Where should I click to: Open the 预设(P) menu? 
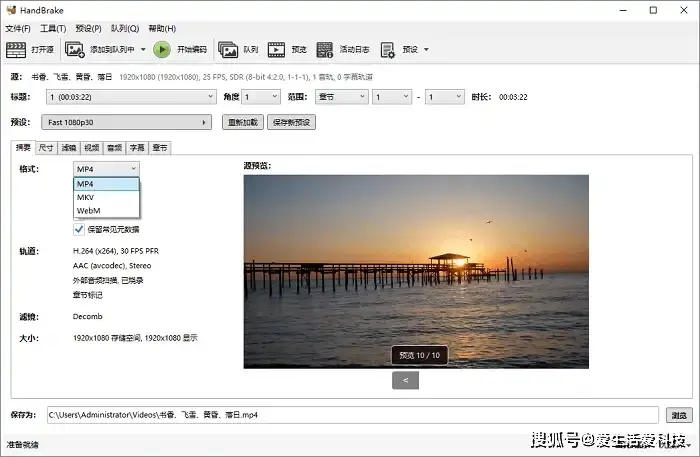tap(88, 29)
